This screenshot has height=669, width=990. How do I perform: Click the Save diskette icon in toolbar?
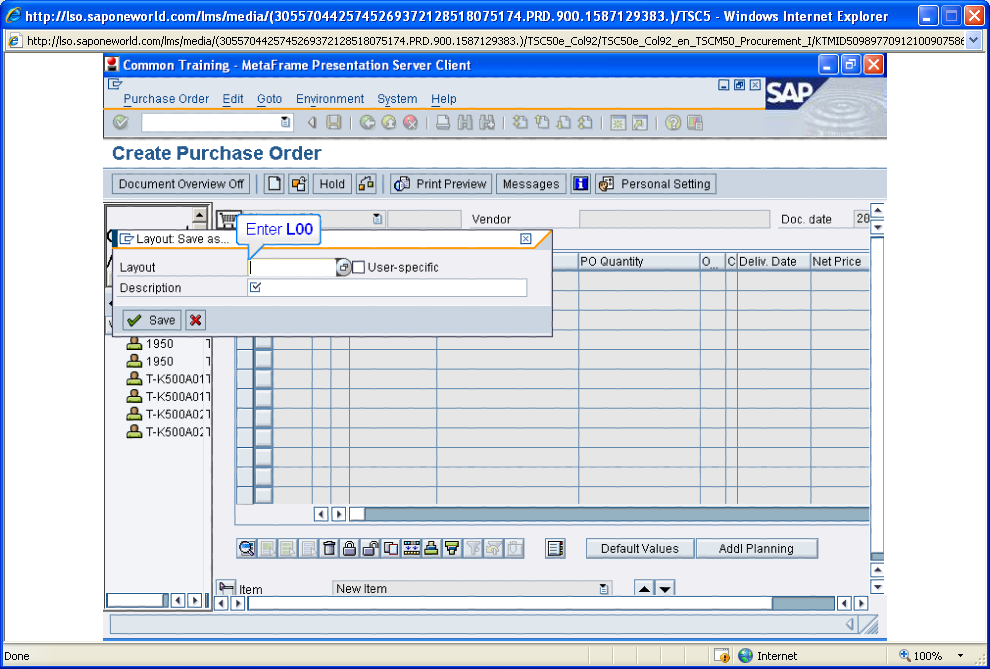coord(333,122)
